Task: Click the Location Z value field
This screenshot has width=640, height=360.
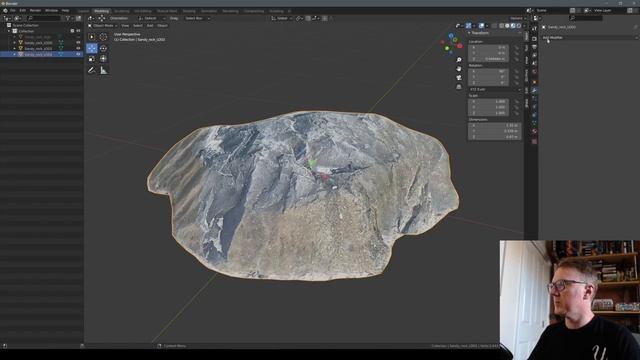Action: click(488, 59)
